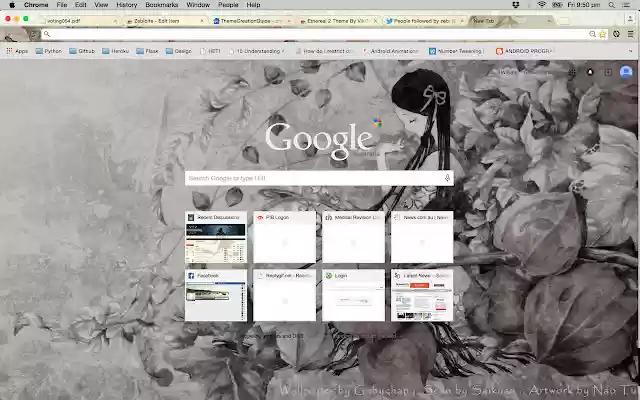The image size is (640, 400).
Task: Click the extension icon next to the star
Action: [616, 34]
